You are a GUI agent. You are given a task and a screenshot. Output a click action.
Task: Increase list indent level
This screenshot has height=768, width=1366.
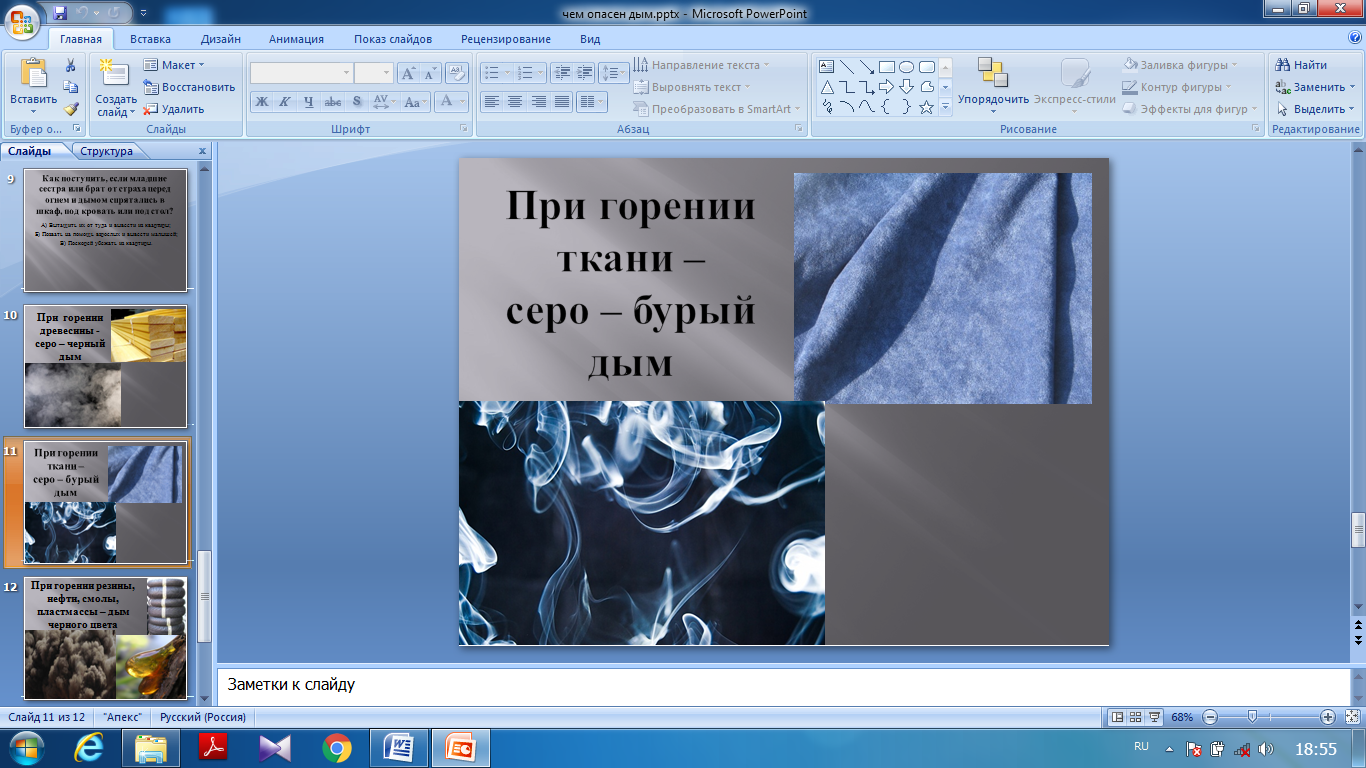point(585,73)
